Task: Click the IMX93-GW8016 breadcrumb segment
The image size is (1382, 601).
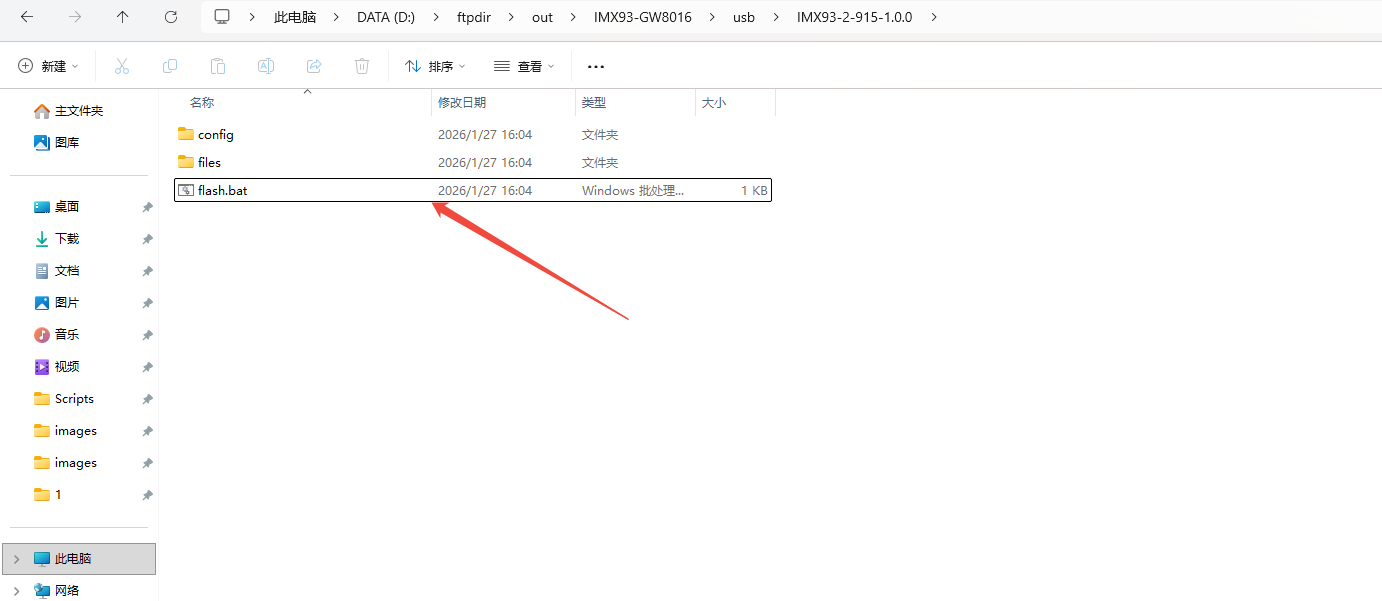Action: click(x=642, y=17)
